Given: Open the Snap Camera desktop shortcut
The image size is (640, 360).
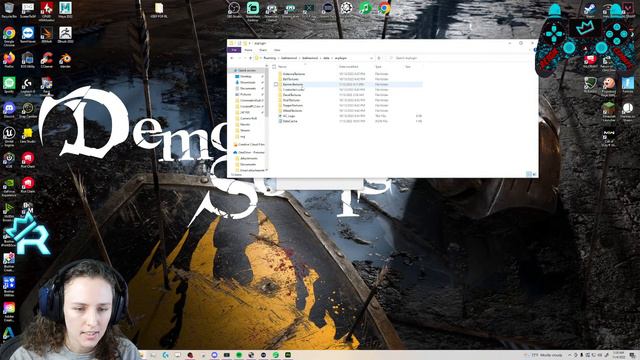Looking at the screenshot, I should (x=28, y=110).
